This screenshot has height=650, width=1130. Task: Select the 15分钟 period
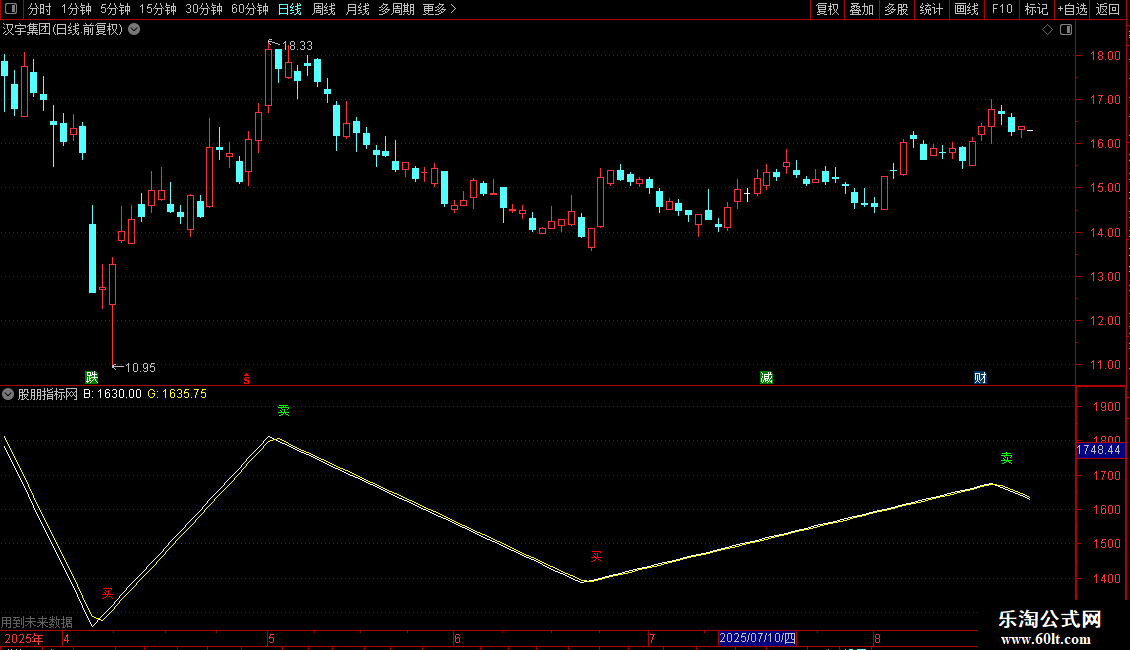pos(157,9)
